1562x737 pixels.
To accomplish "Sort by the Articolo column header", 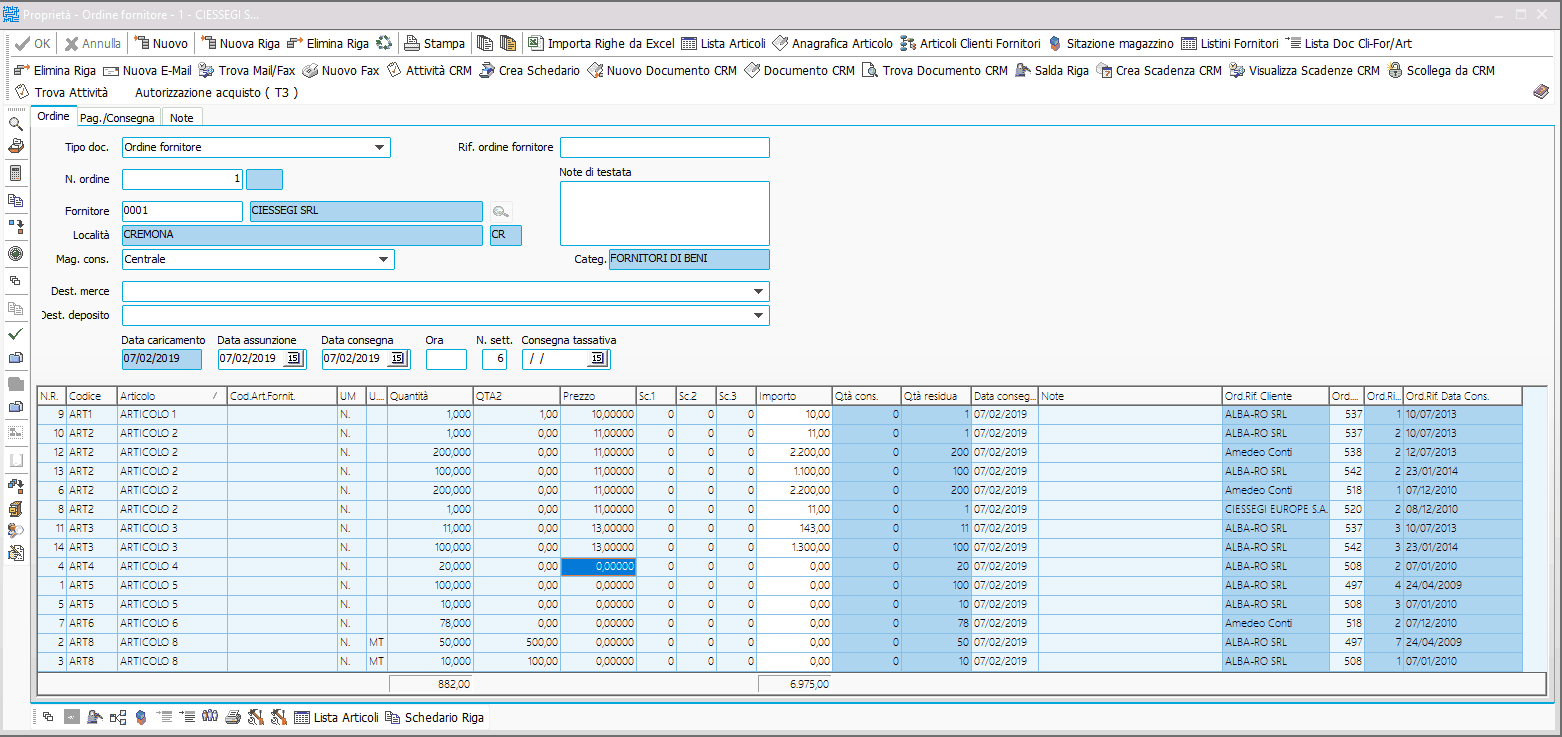I will 171,396.
